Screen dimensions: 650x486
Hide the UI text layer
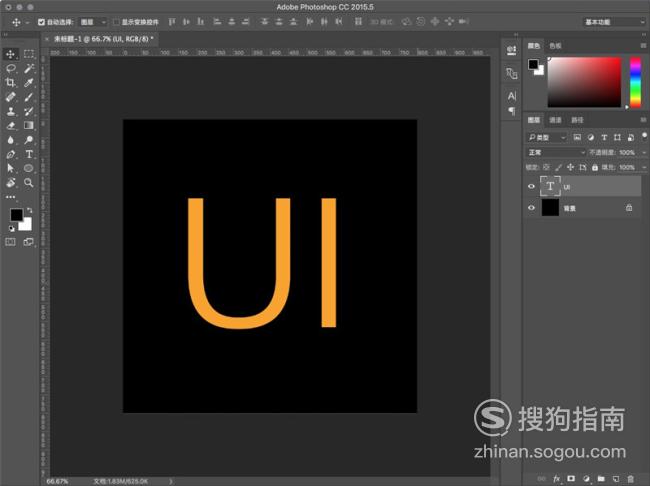point(531,187)
